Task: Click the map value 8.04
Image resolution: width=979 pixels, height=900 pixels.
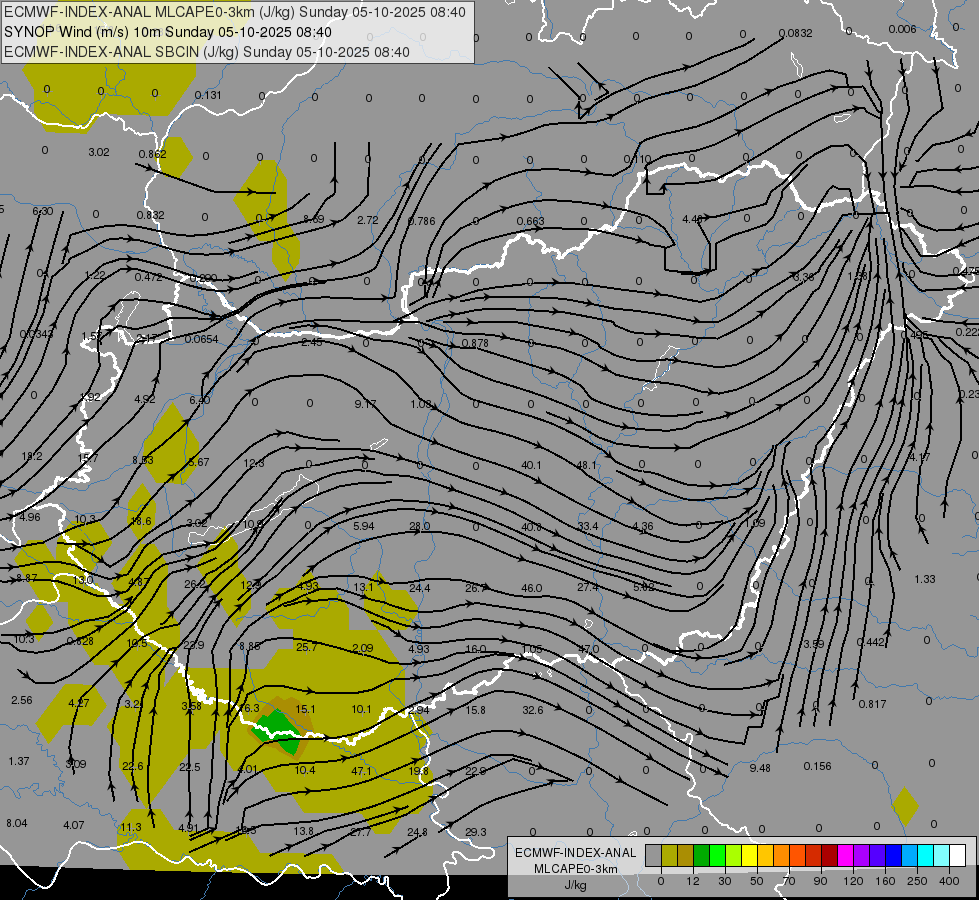Action: [17, 824]
